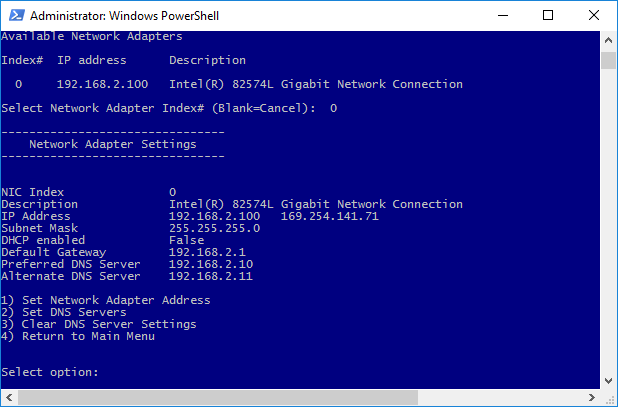618x407 pixels.
Task: Click the vertical scrollbar thumb
Action: tap(609, 61)
